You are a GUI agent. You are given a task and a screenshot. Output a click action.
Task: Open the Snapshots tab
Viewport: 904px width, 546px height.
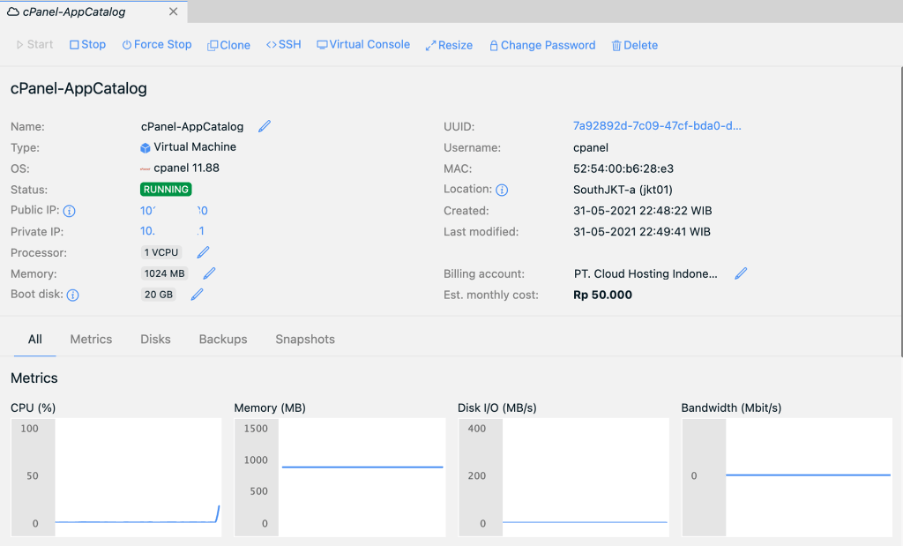coord(305,339)
